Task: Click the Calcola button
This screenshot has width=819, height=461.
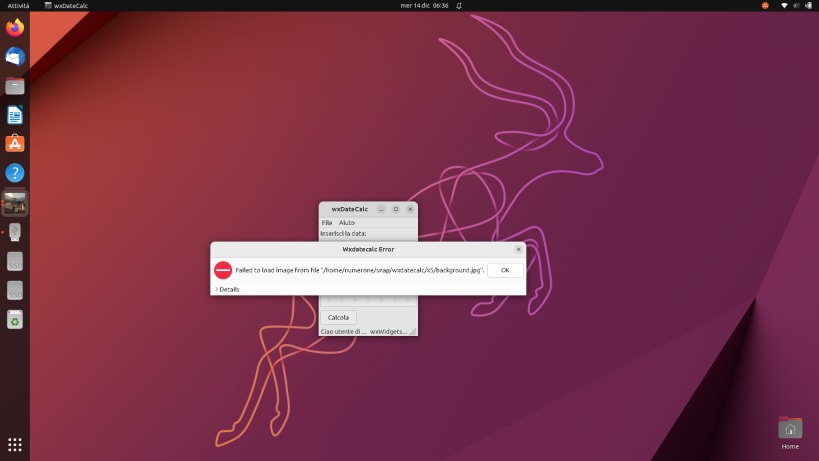Action: [x=338, y=317]
